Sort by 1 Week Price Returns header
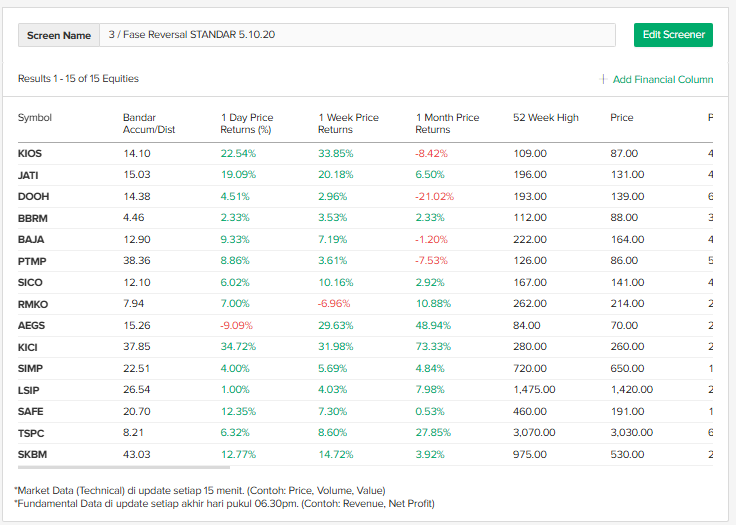The image size is (736, 525). pyautogui.click(x=348, y=123)
